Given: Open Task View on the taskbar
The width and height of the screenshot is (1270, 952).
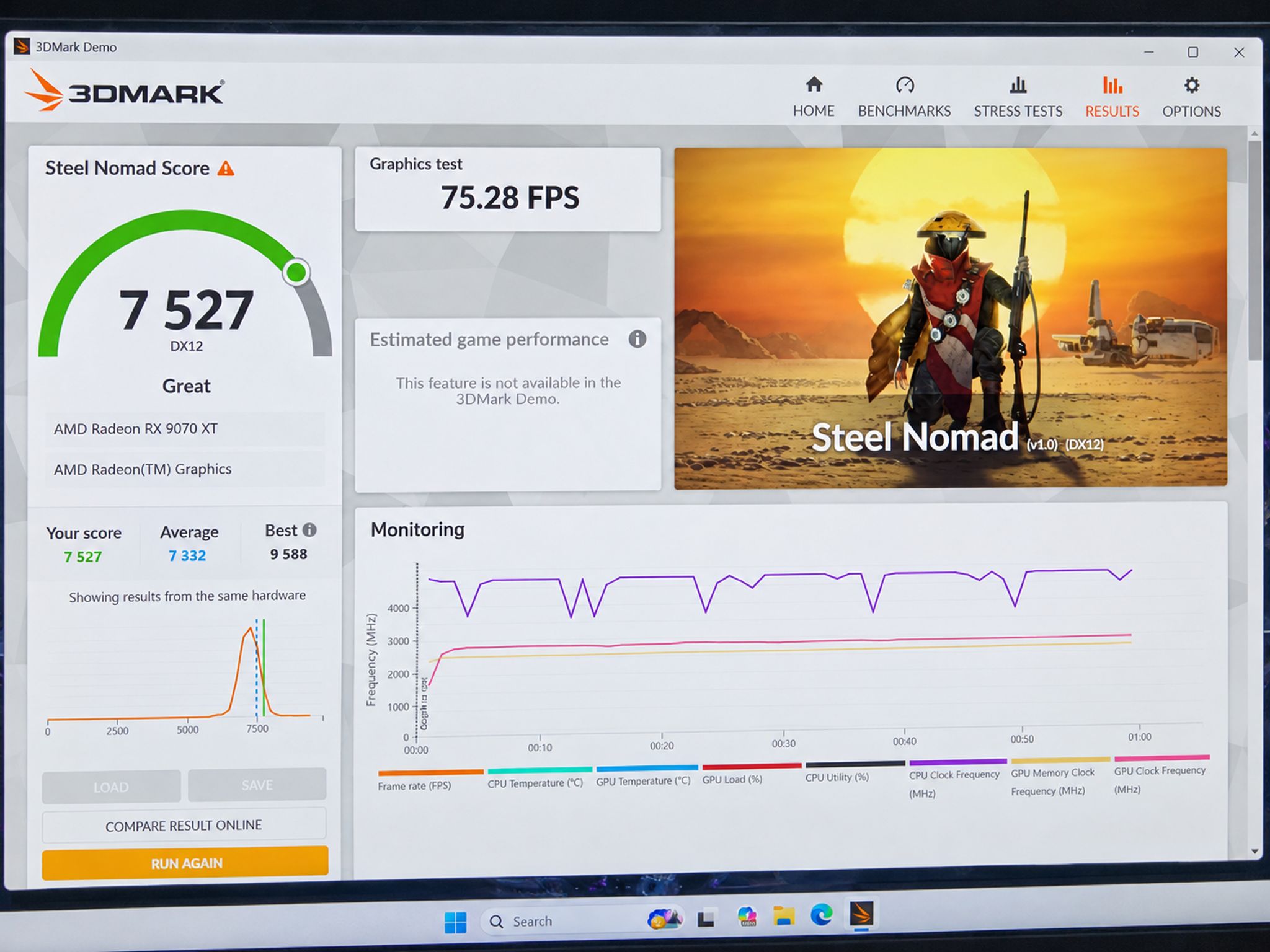Looking at the screenshot, I should tap(706, 919).
